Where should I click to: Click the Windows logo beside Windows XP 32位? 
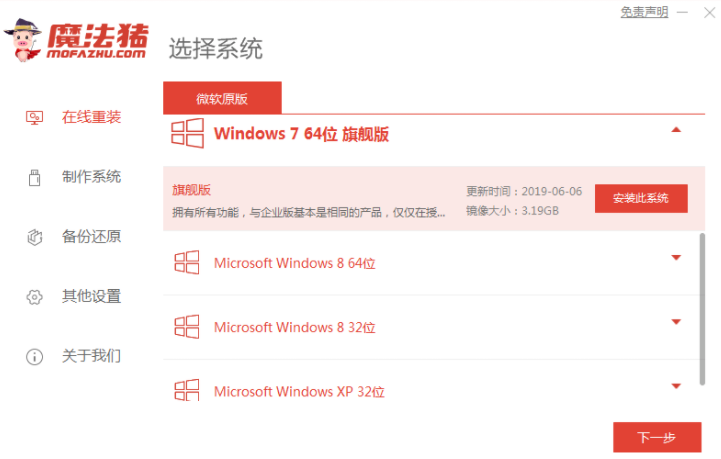[x=187, y=390]
